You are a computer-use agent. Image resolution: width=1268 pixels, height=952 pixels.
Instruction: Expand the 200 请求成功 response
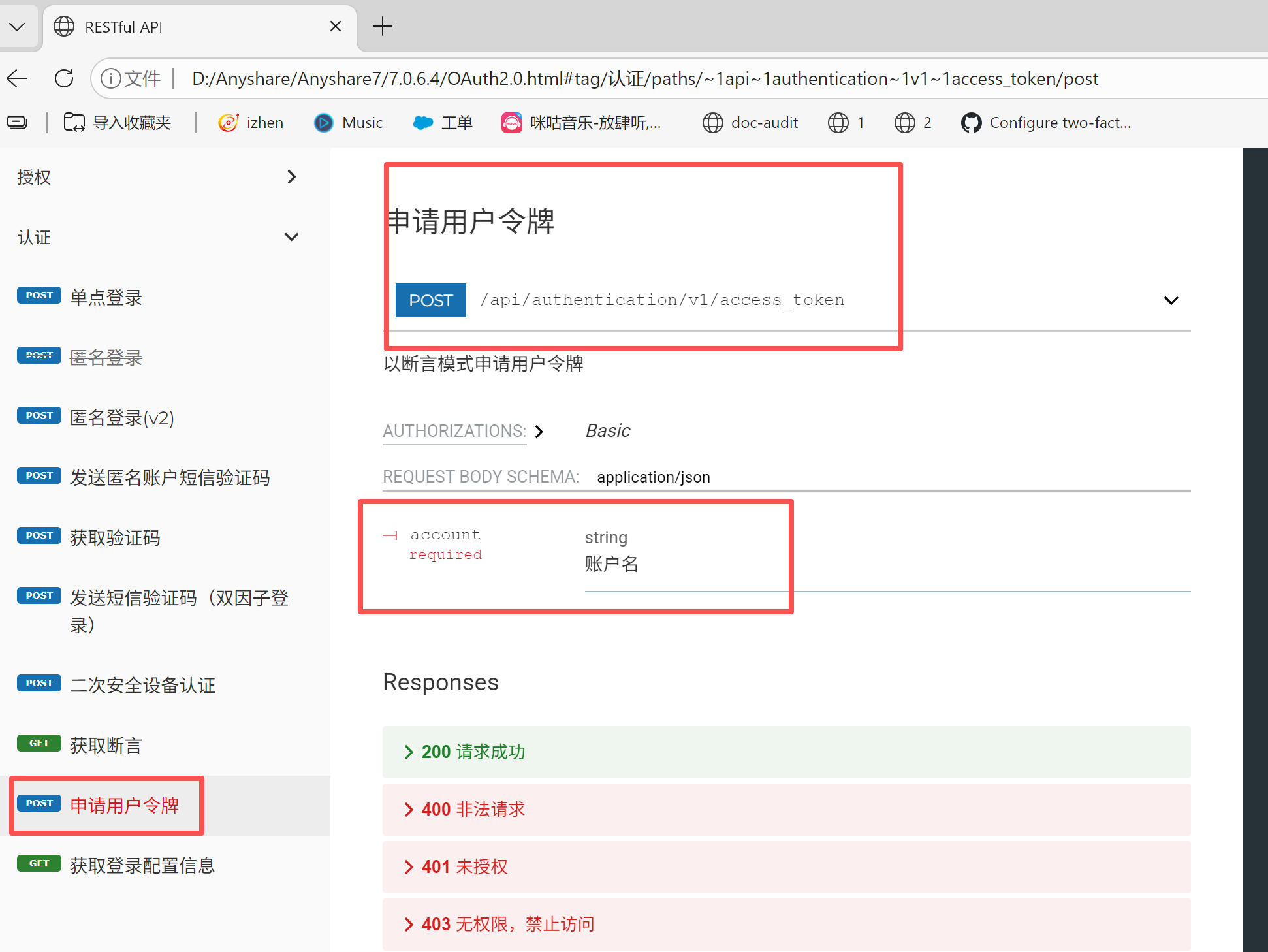(x=787, y=752)
